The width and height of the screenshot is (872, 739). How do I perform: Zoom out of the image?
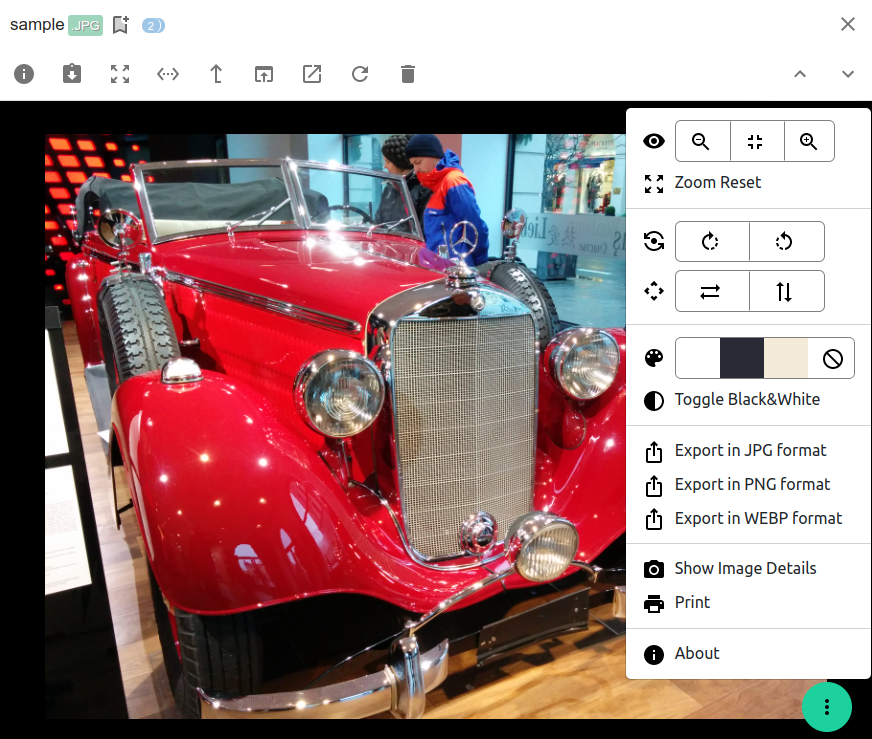(x=702, y=141)
